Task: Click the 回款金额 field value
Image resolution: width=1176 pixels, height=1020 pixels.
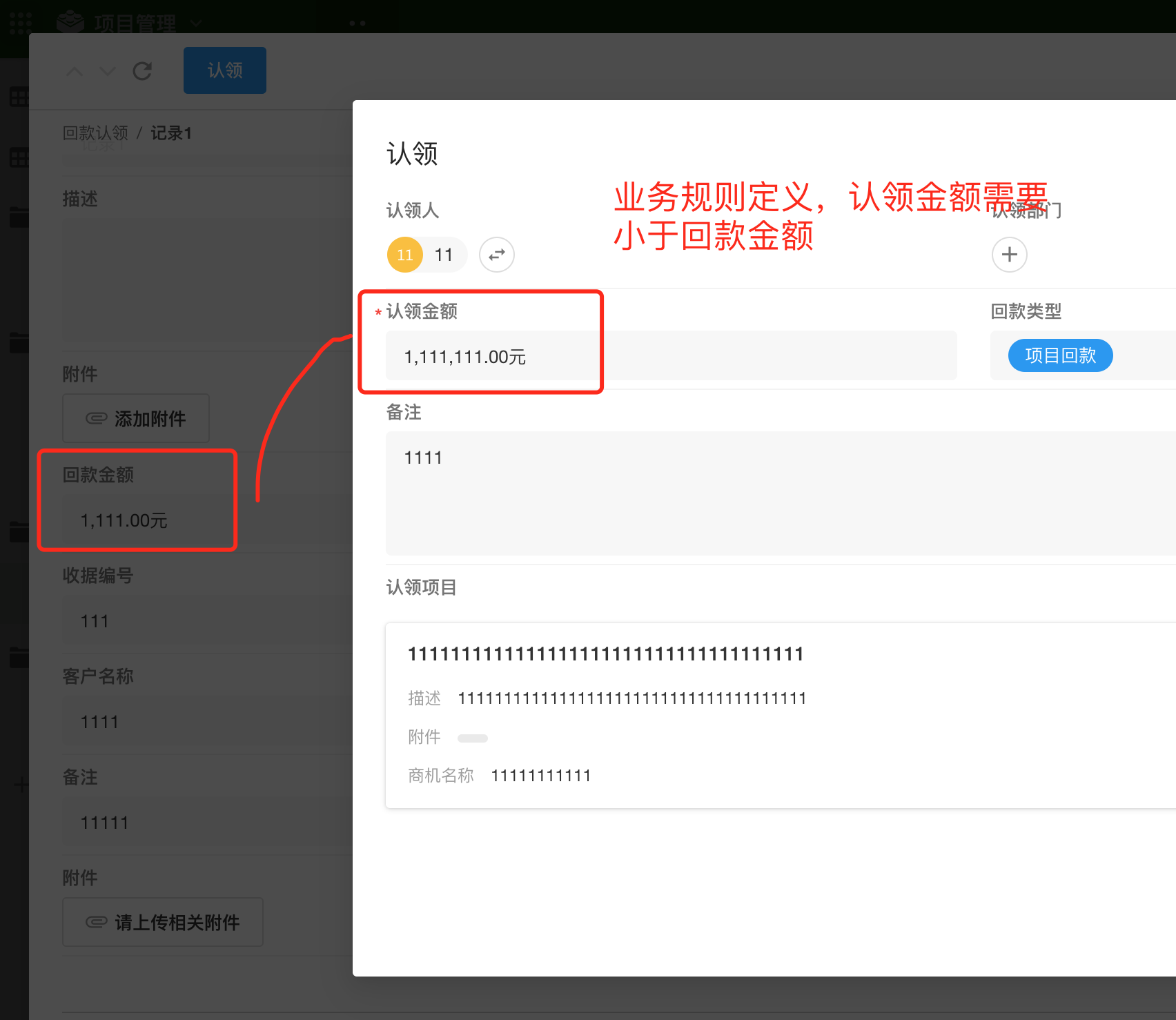Action: pos(124,520)
